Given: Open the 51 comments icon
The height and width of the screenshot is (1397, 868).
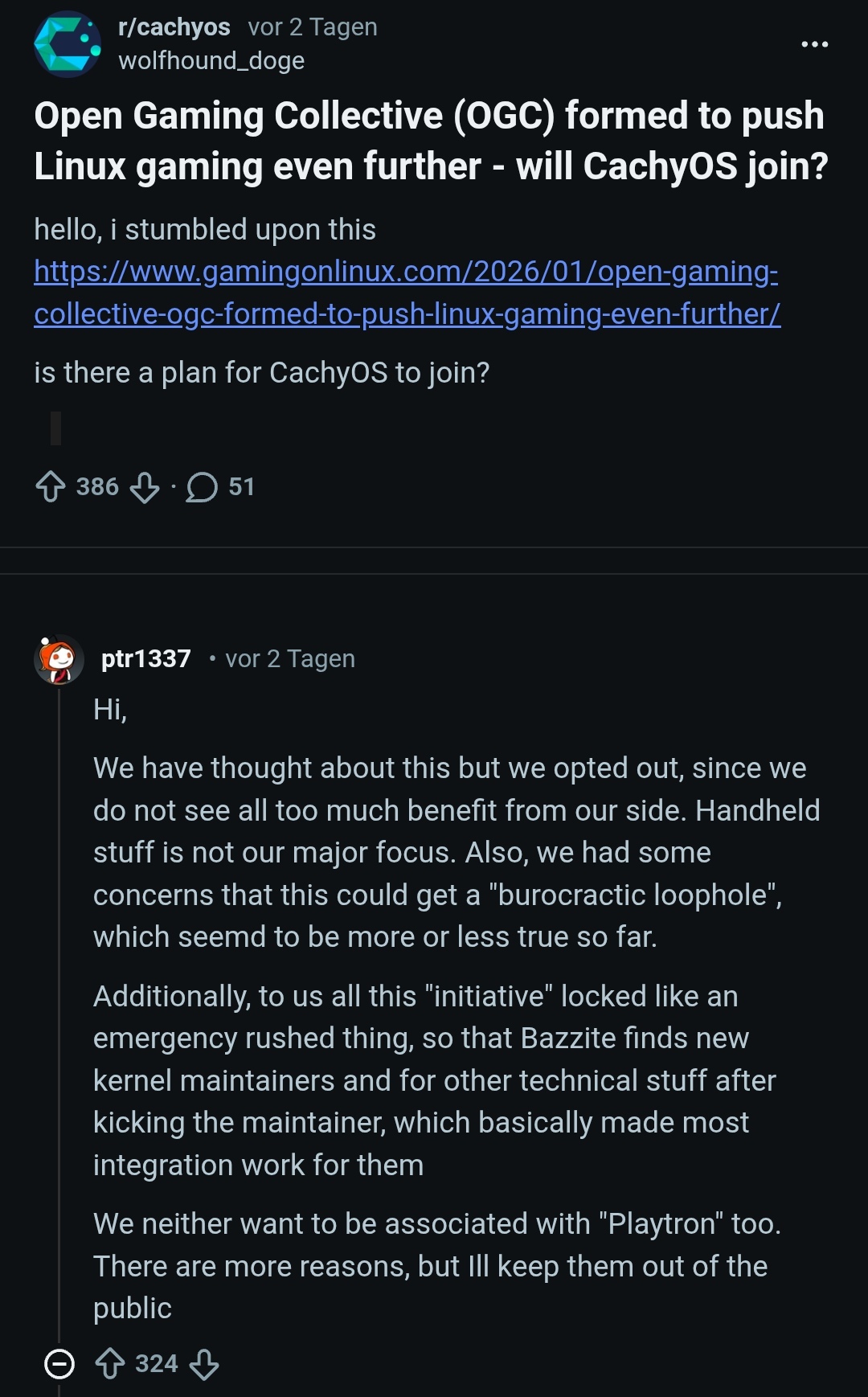Looking at the screenshot, I should [202, 487].
